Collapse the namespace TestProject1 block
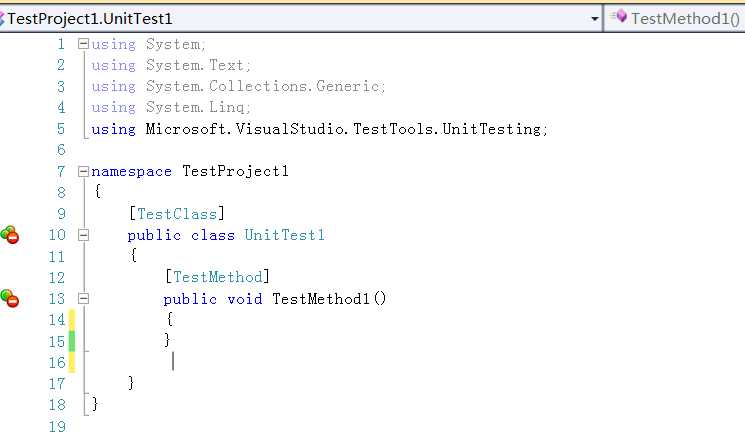 coord(83,171)
